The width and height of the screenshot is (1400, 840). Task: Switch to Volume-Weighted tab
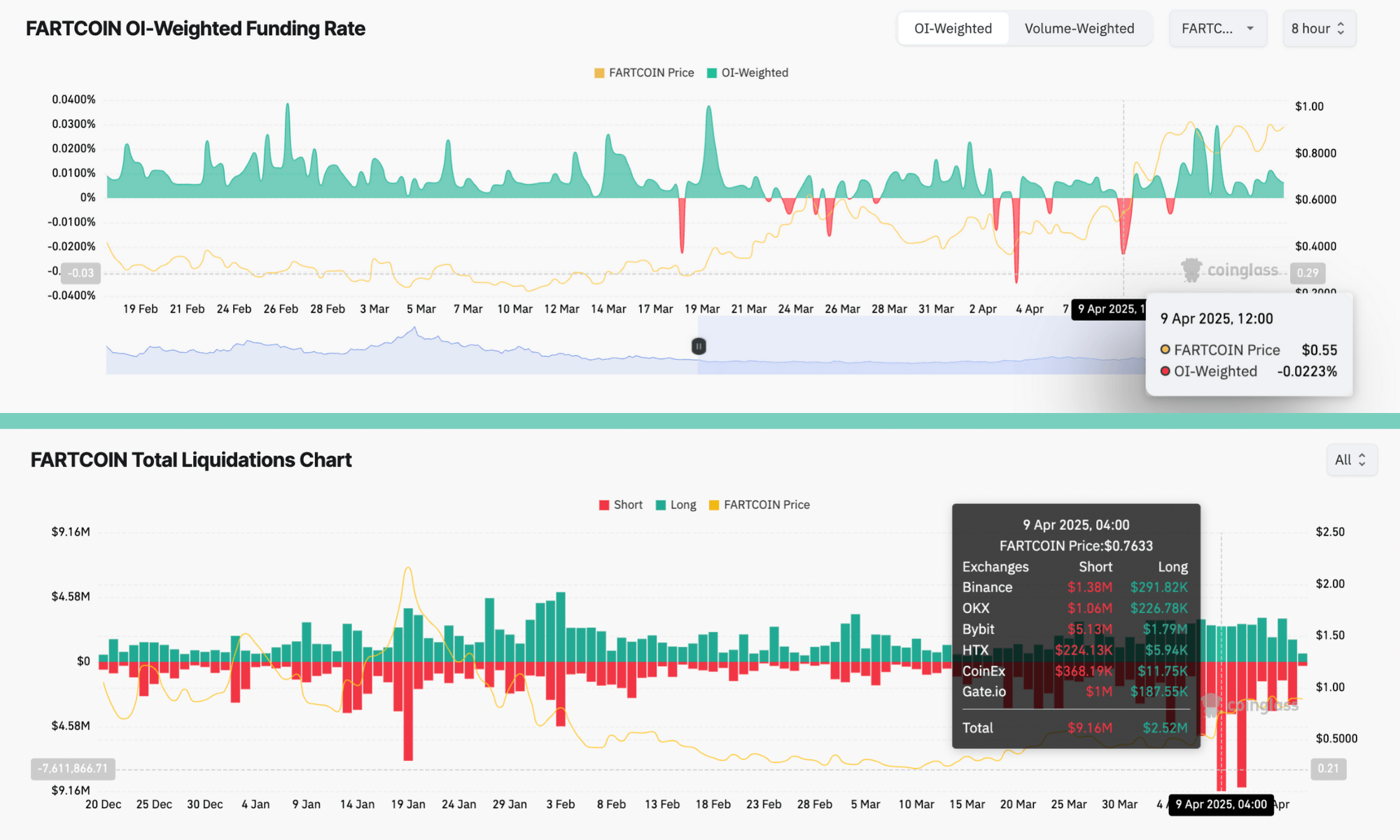click(x=1079, y=29)
